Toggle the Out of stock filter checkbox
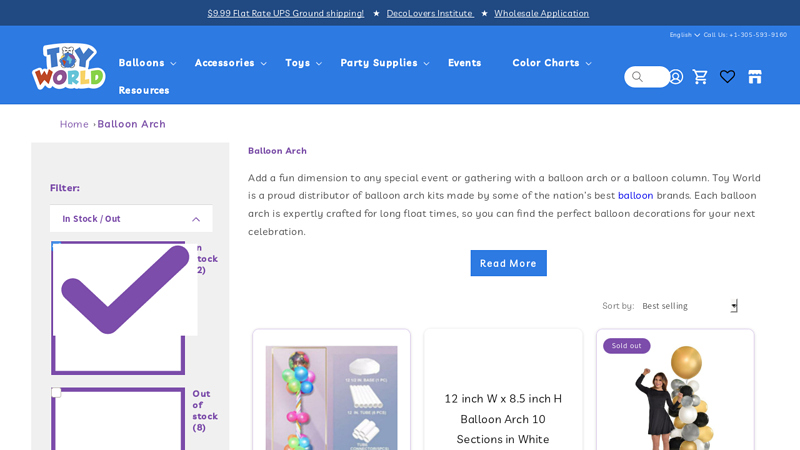This screenshot has width=800, height=450. pos(57,393)
